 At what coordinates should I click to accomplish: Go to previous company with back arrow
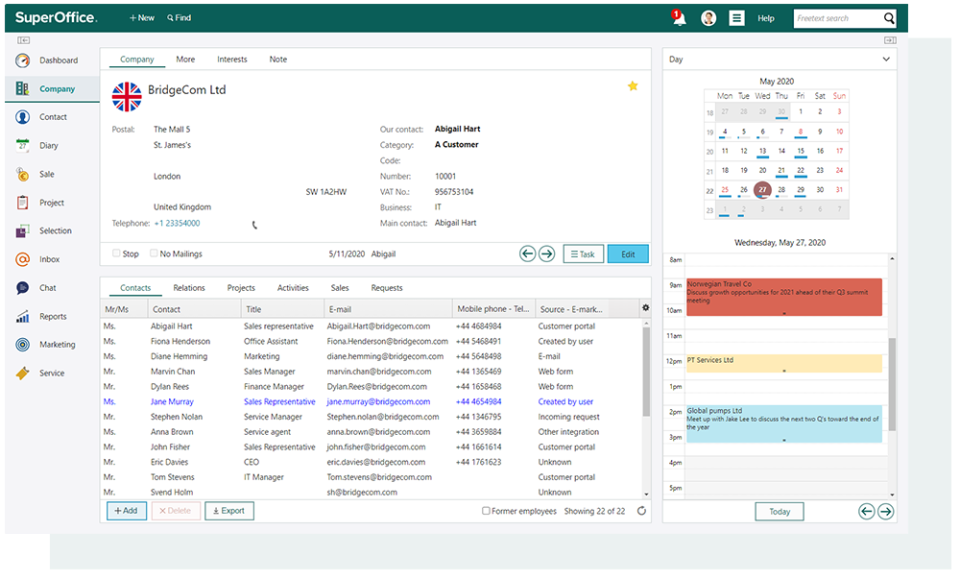click(527, 253)
